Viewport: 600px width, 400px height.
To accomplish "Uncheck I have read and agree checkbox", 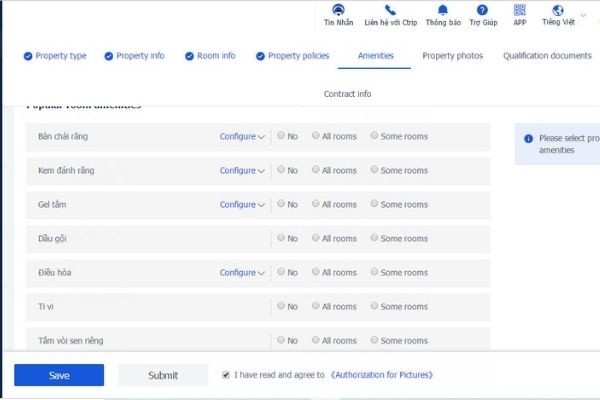I will coord(226,375).
